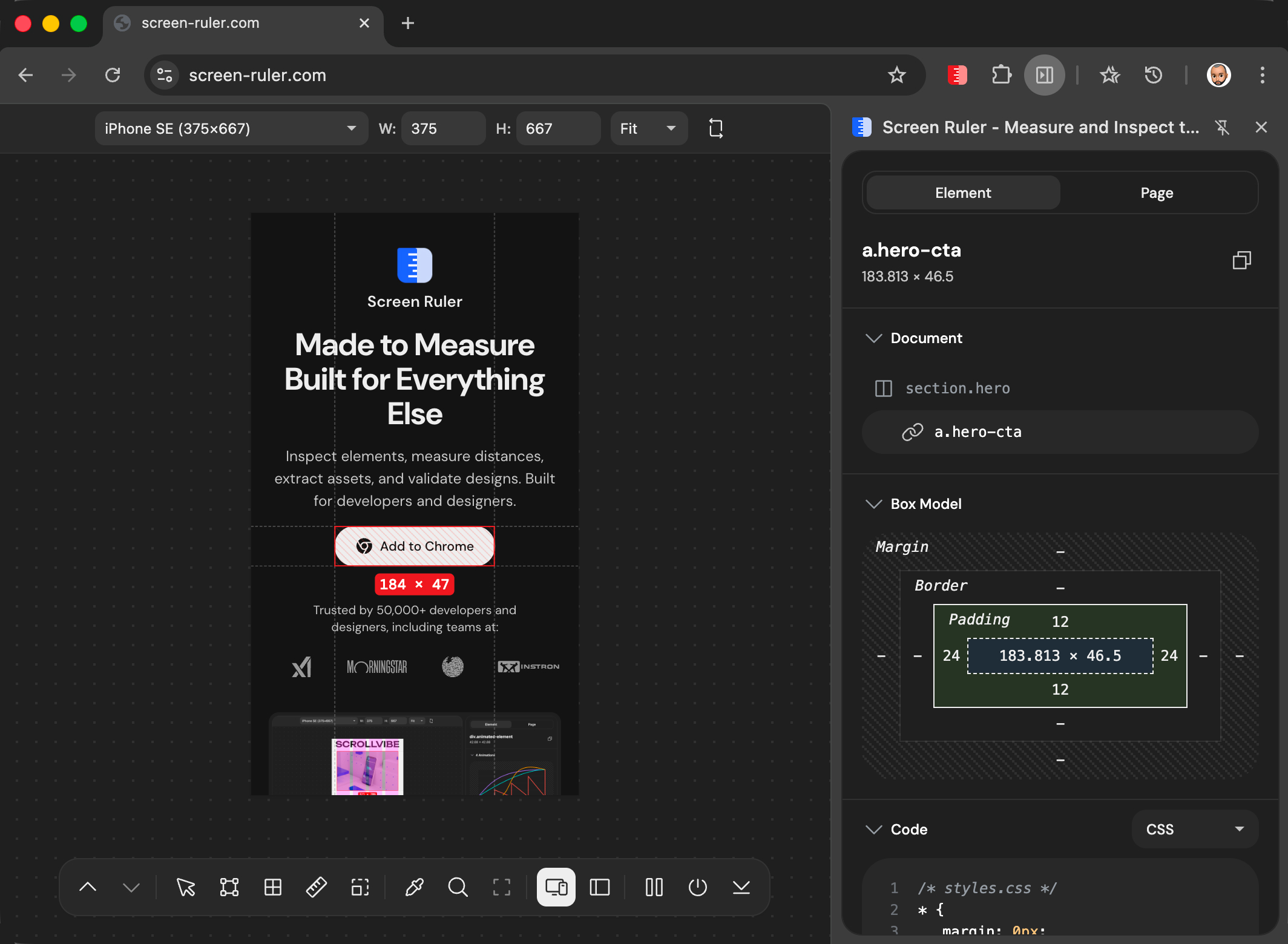
Task: Select the bounding box selection tool
Action: click(x=229, y=887)
